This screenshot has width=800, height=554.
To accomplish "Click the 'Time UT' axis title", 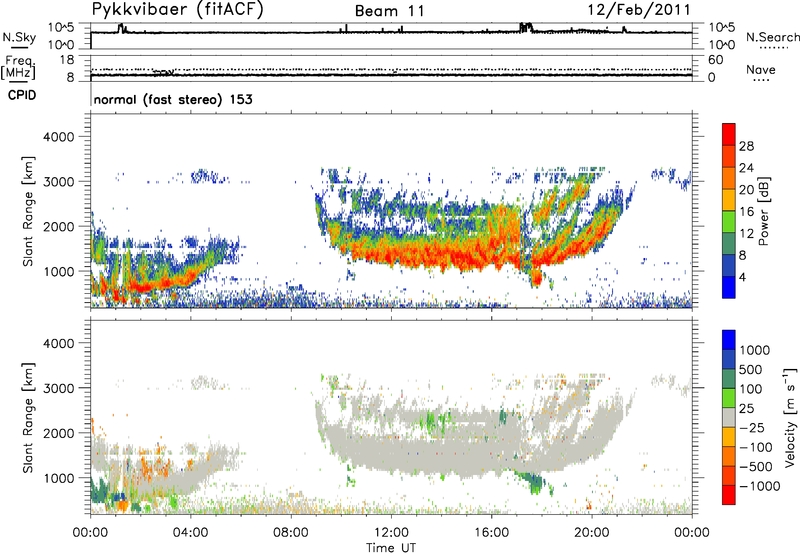I will click(391, 548).
